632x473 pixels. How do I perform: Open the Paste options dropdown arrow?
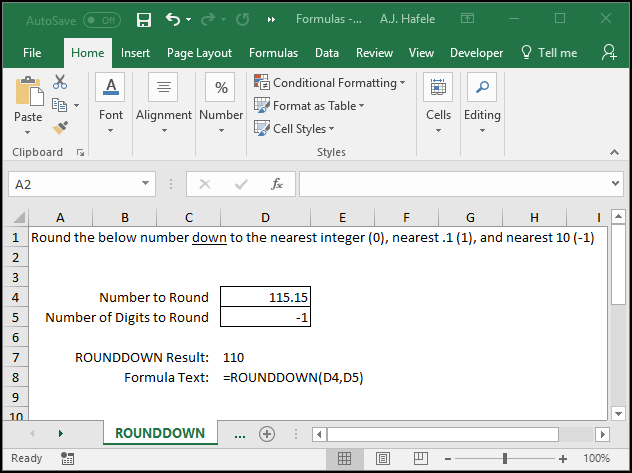point(27,132)
